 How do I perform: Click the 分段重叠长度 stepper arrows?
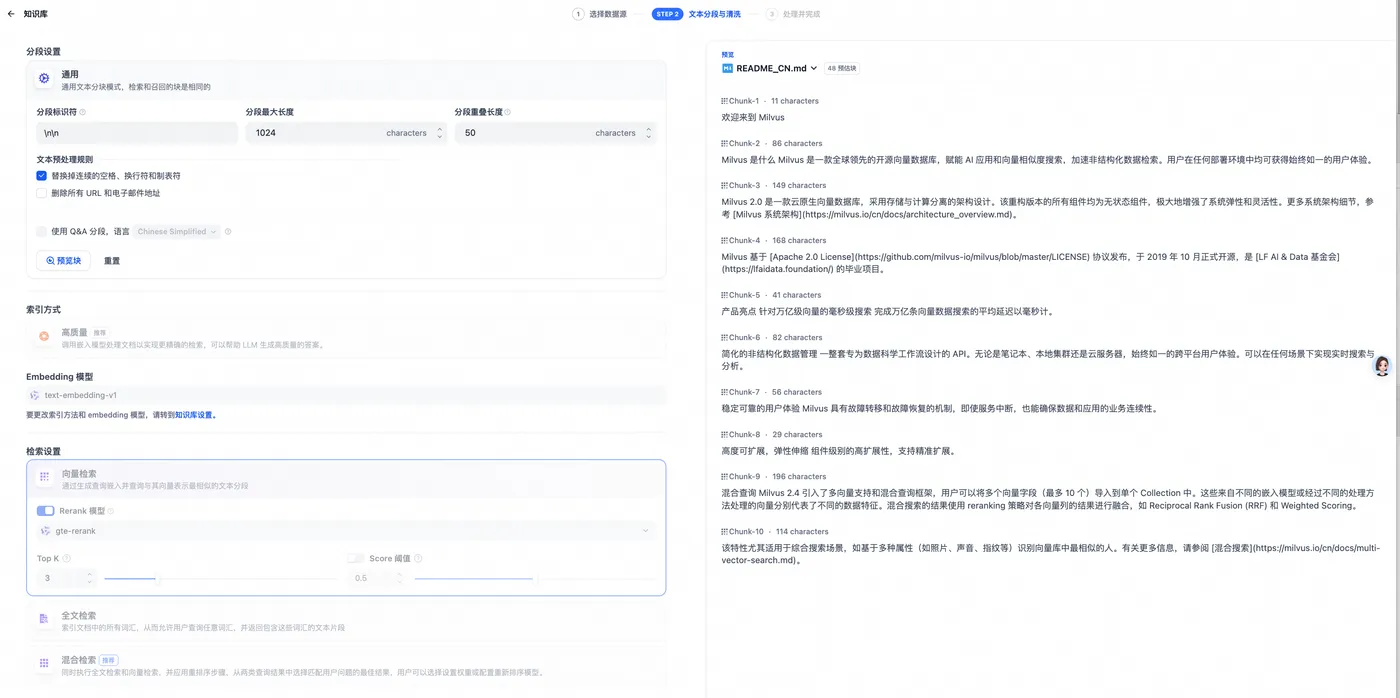point(648,132)
